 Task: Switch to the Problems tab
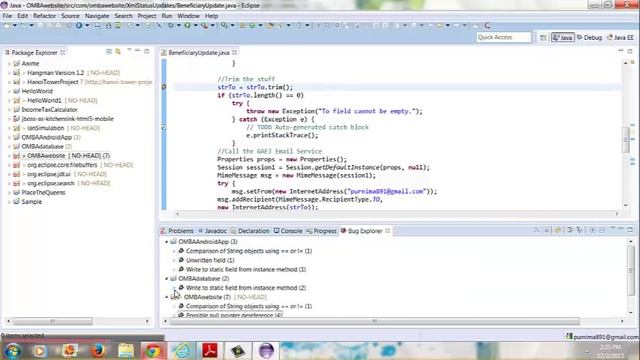pyautogui.click(x=177, y=231)
